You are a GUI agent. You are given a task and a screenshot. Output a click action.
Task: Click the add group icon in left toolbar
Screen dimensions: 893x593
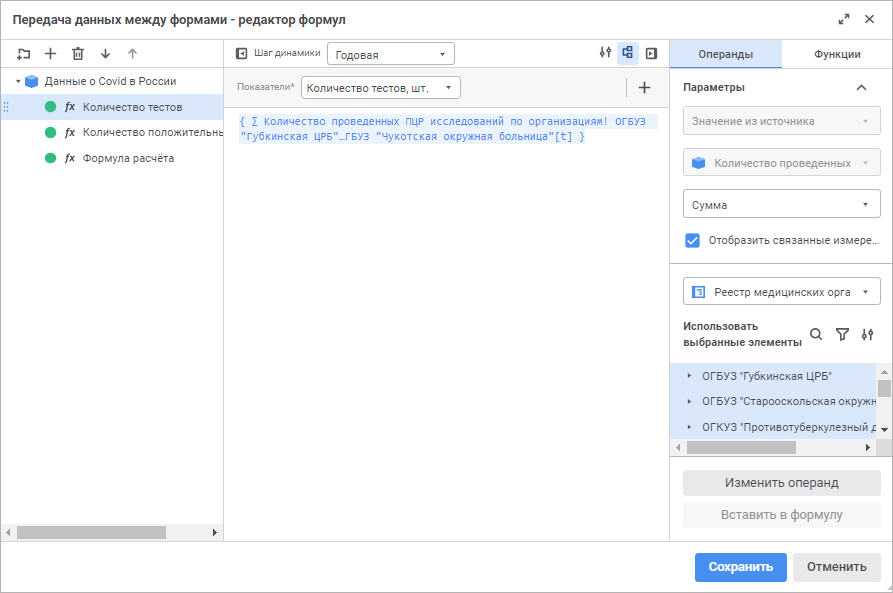[x=24, y=54]
